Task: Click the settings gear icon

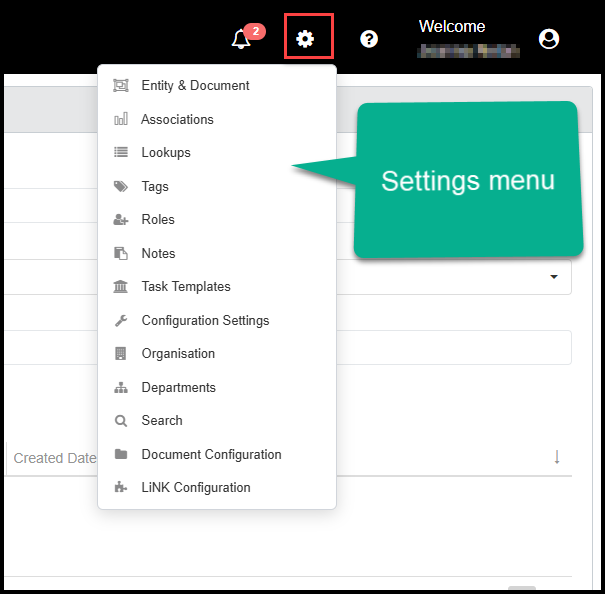Action: coord(306,39)
